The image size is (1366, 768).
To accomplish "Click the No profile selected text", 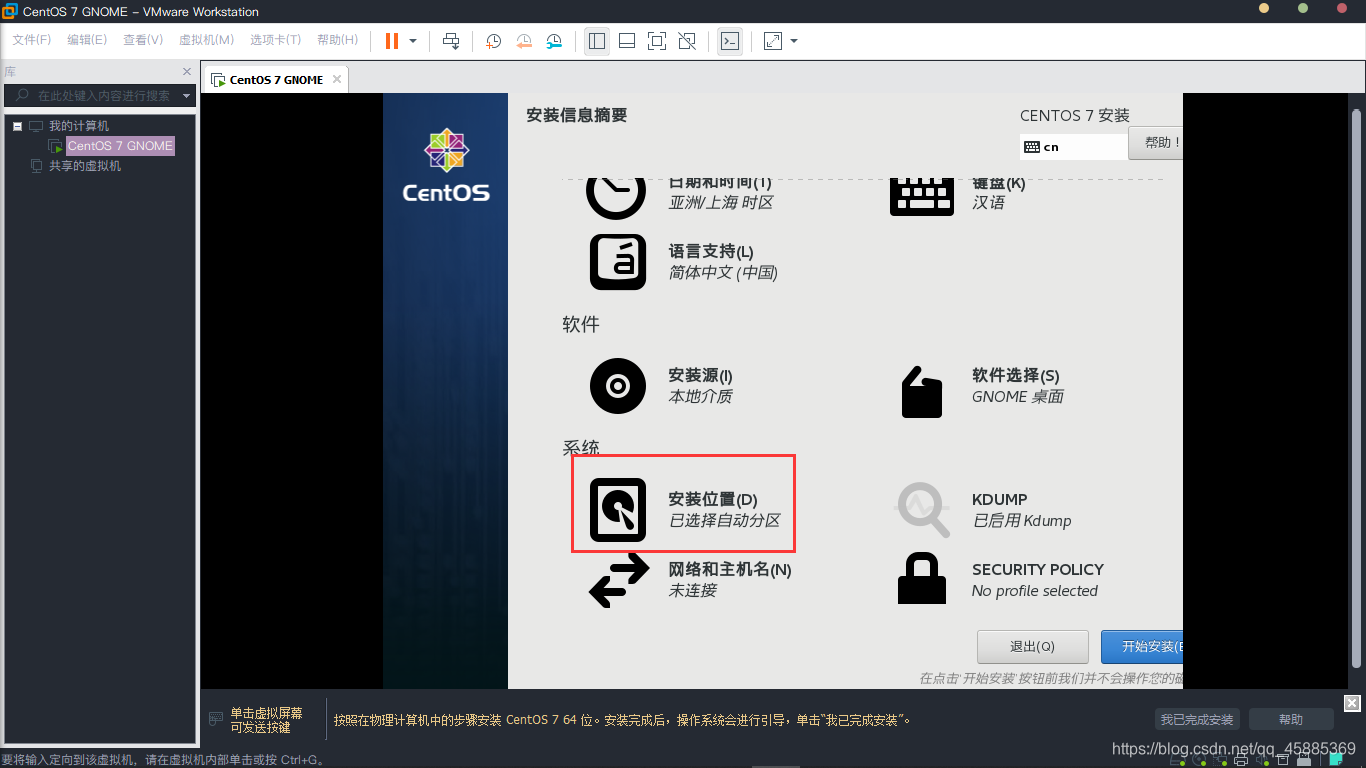I will click(x=1035, y=591).
